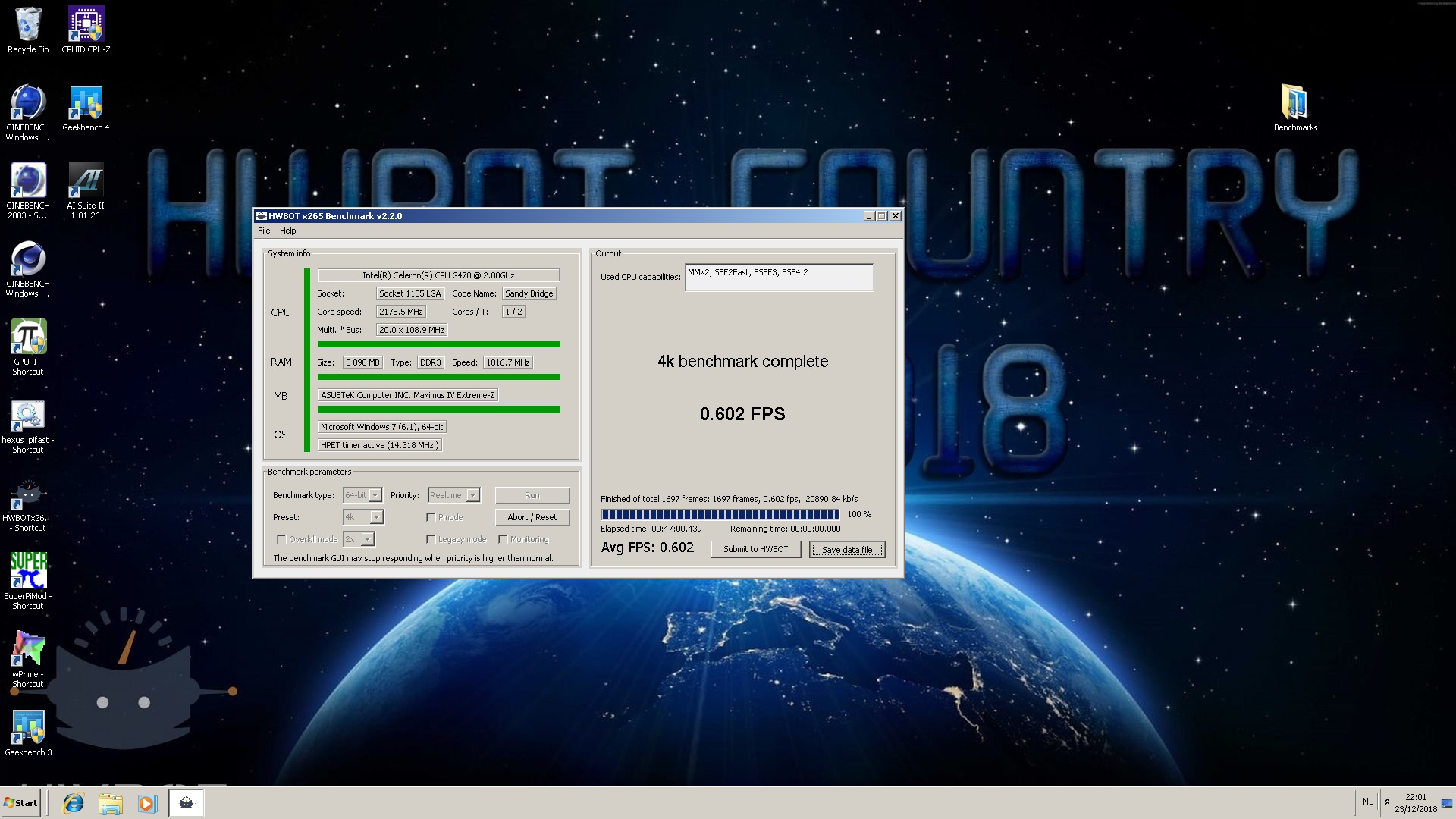
Task: Select the wPrime shortcut icon
Action: [x=28, y=660]
